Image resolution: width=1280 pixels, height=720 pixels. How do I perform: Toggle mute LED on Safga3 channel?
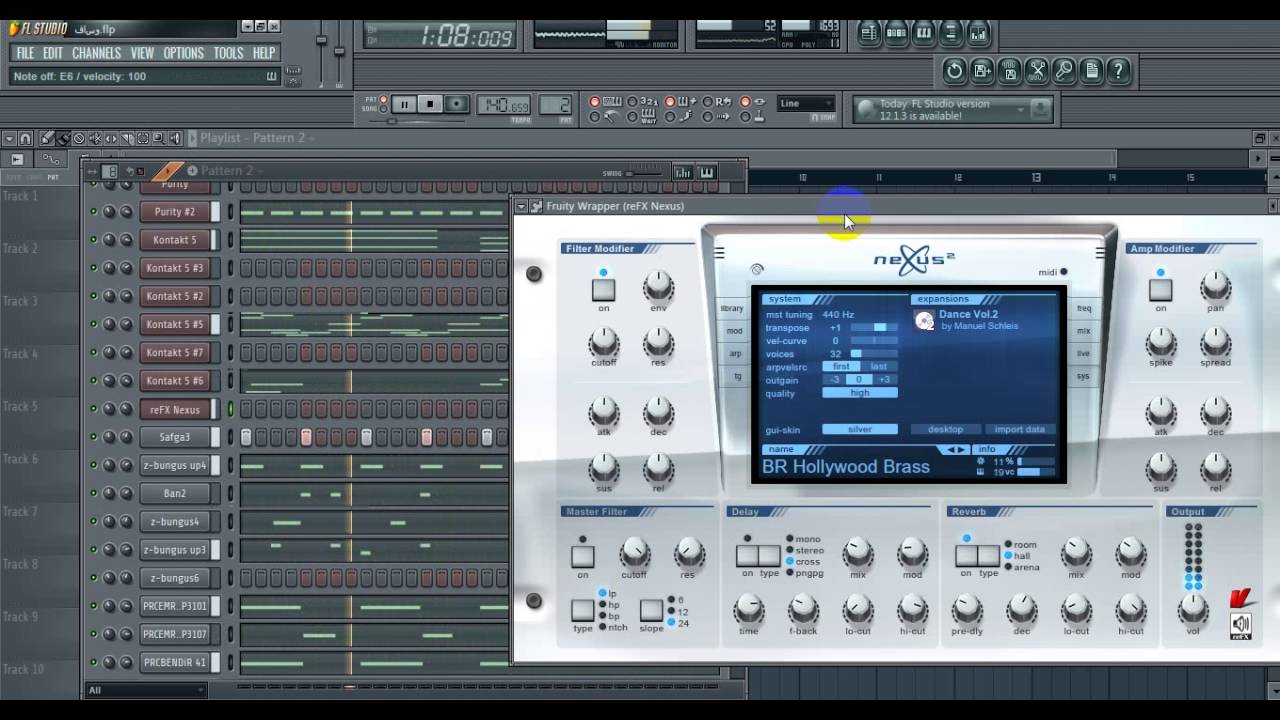coord(94,437)
